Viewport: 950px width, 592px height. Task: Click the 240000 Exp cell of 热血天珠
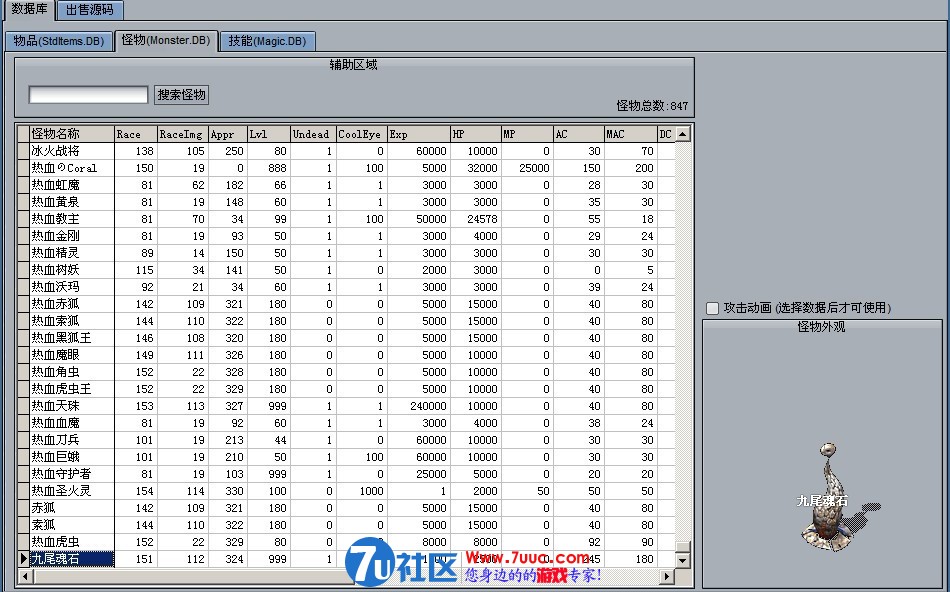(419, 406)
